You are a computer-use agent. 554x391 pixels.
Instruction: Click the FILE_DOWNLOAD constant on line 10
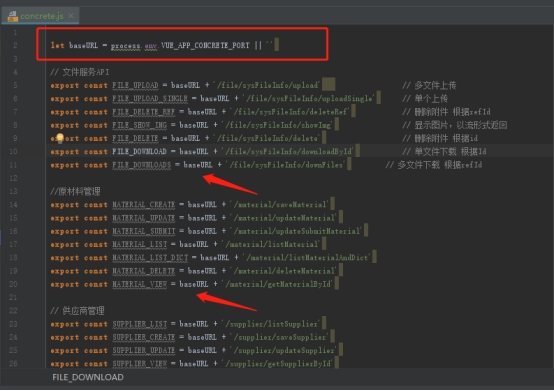[140, 152]
